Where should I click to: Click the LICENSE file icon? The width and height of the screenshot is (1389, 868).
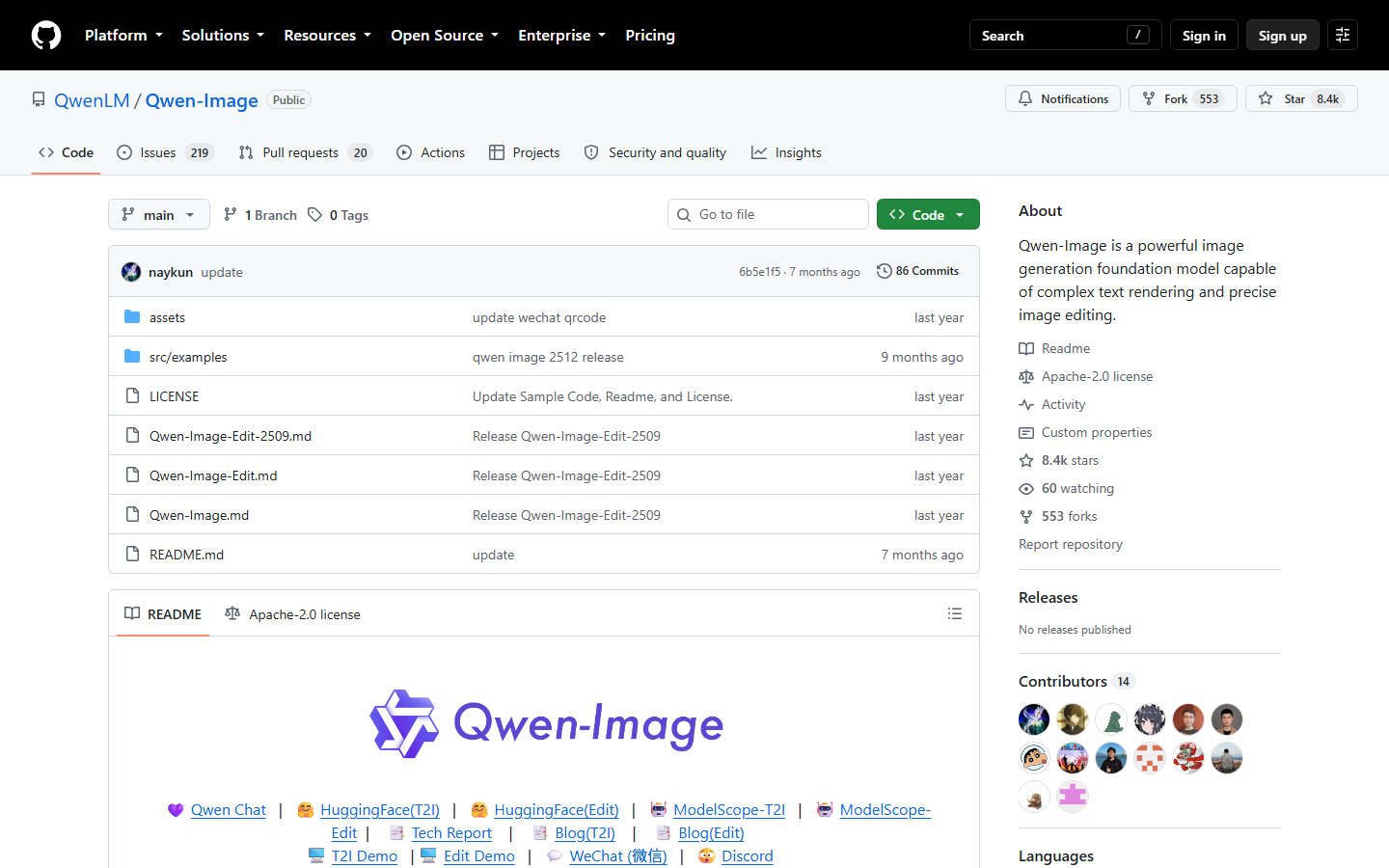pos(132,396)
